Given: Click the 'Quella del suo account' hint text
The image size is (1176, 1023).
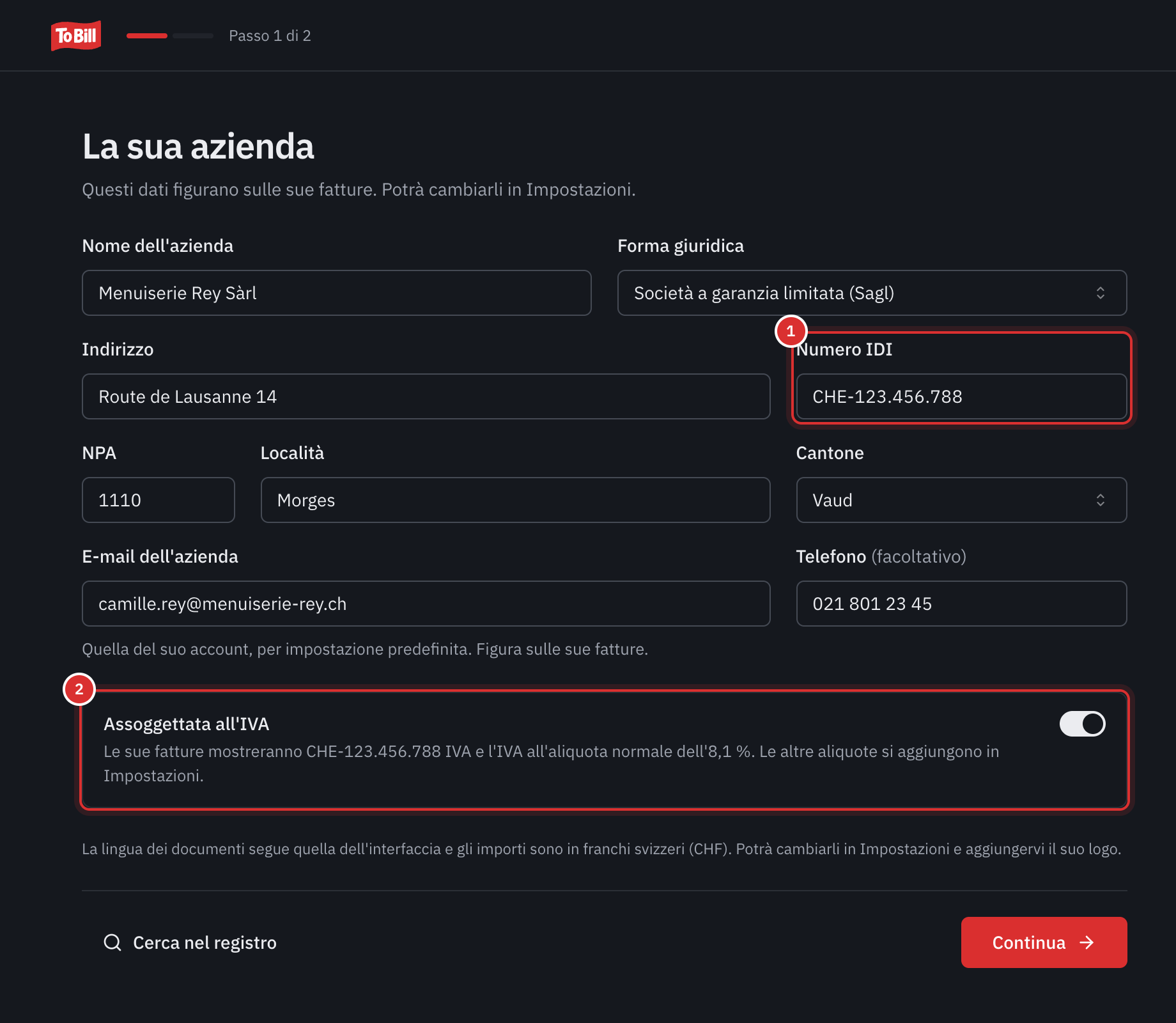Looking at the screenshot, I should coord(365,649).
